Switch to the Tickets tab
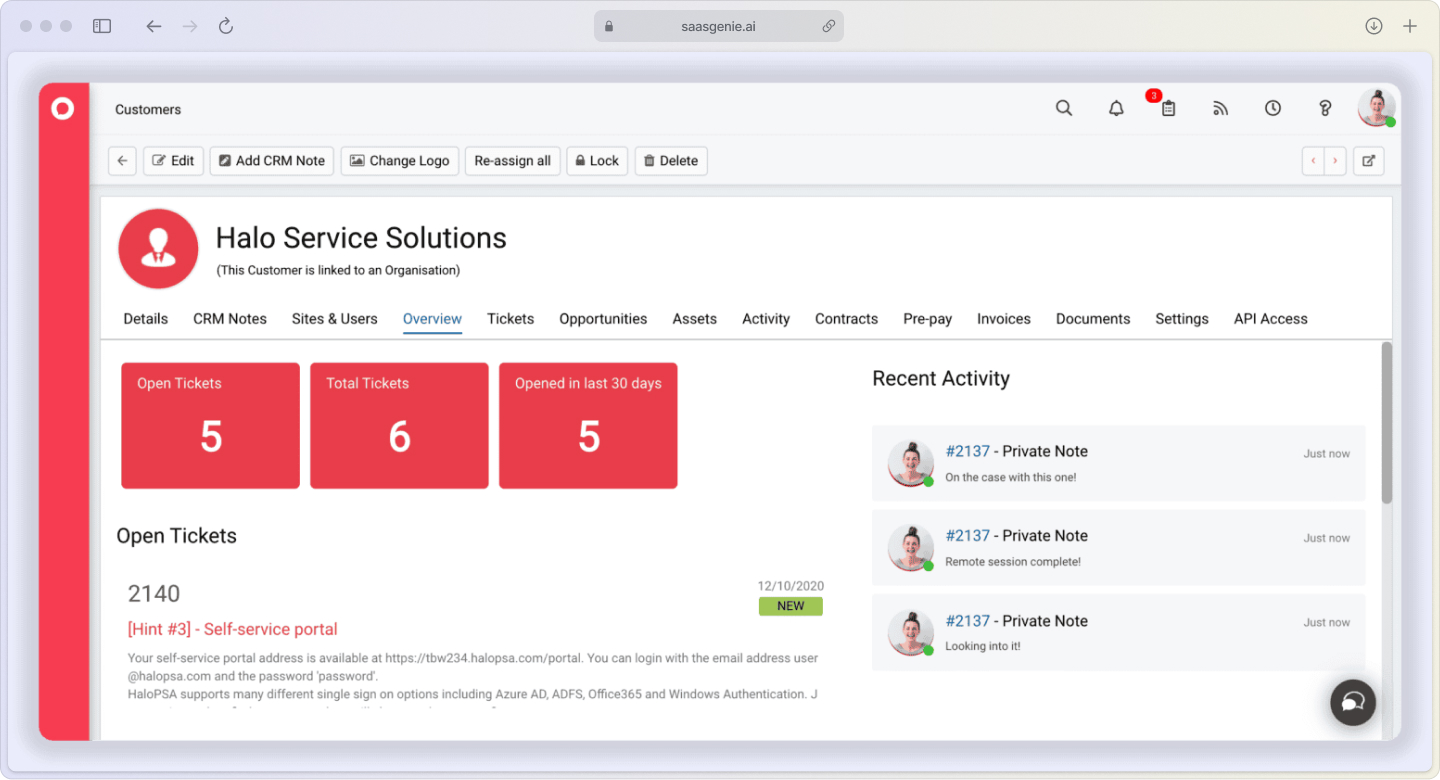Screen dimensions: 1440x780 pyautogui.click(x=511, y=319)
